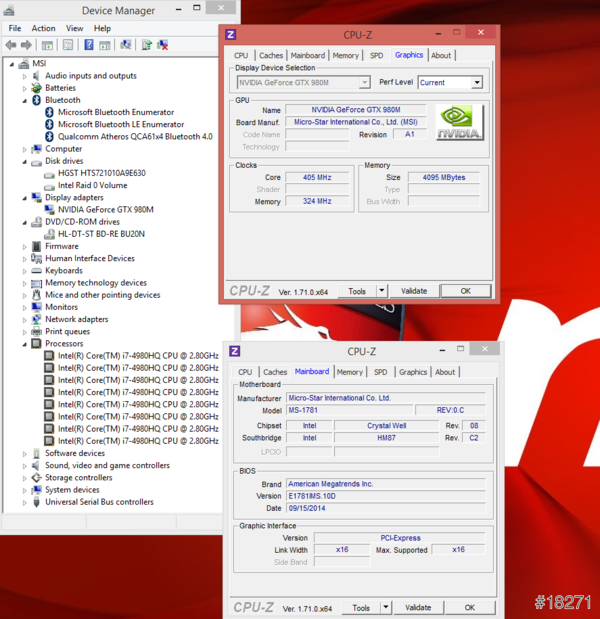Click the Back arrow in Device Manager toolbar
This screenshot has width=600, height=619.
[x=11, y=44]
